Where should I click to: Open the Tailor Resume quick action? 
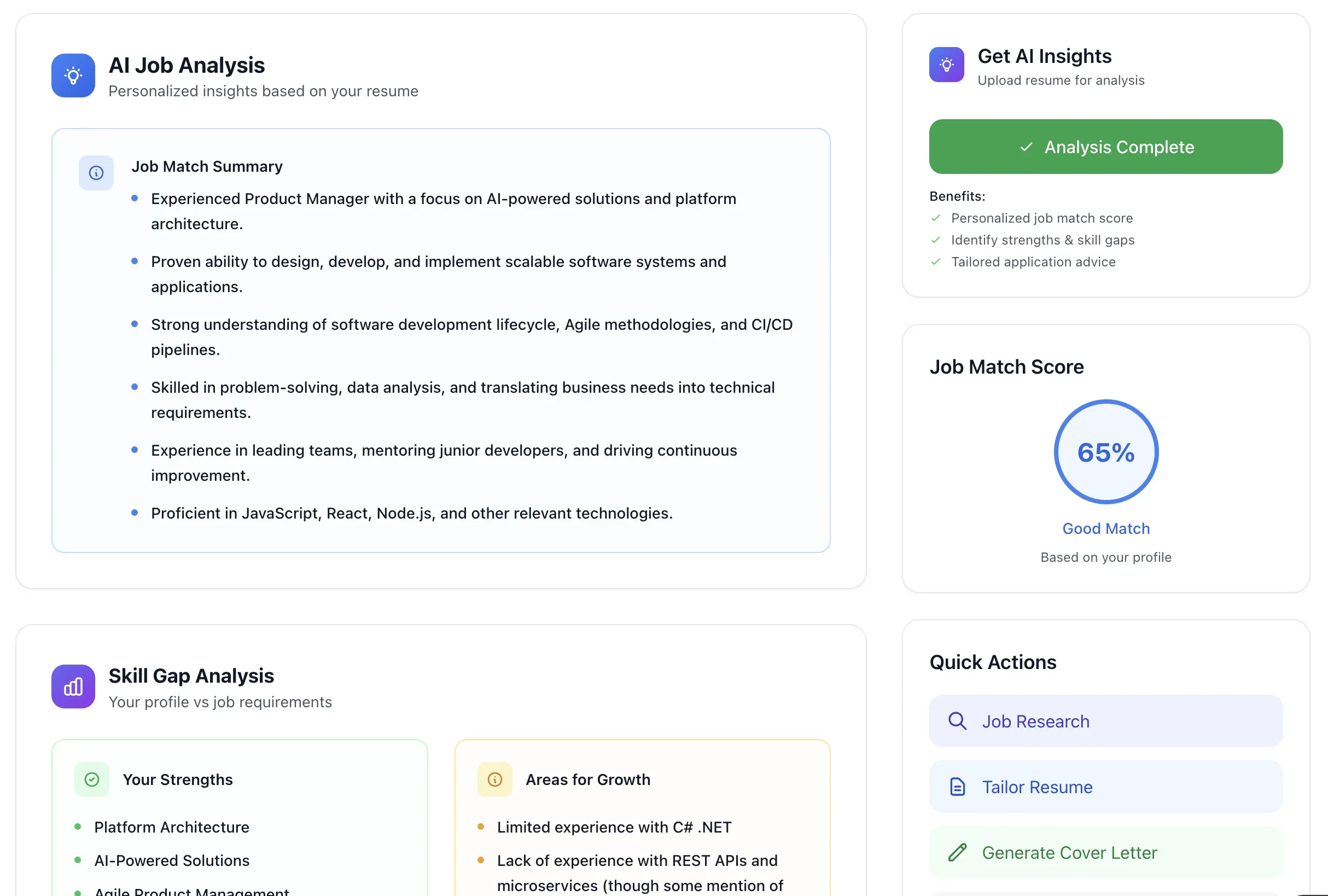pos(1106,787)
